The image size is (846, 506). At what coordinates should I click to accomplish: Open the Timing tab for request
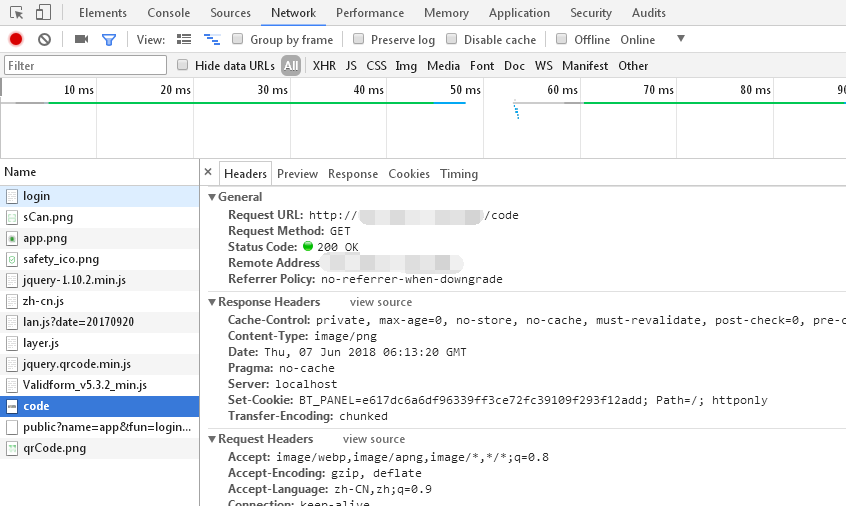pyautogui.click(x=459, y=174)
